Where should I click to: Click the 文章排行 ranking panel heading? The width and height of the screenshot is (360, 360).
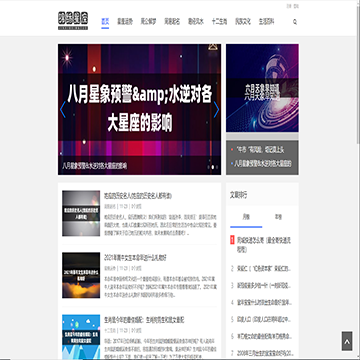point(239,195)
